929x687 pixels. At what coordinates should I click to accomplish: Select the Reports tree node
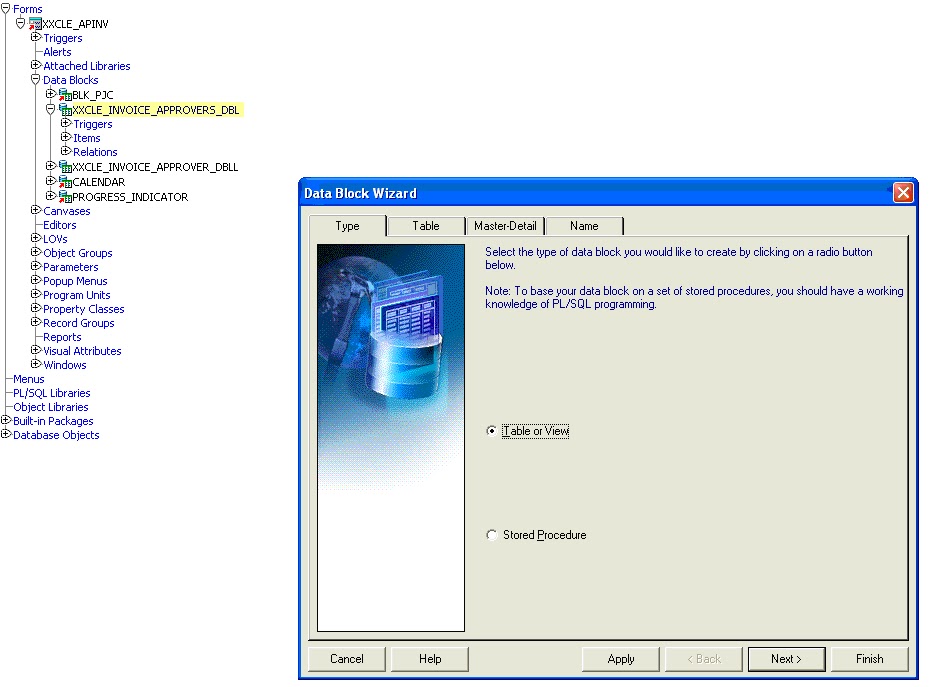(62, 337)
